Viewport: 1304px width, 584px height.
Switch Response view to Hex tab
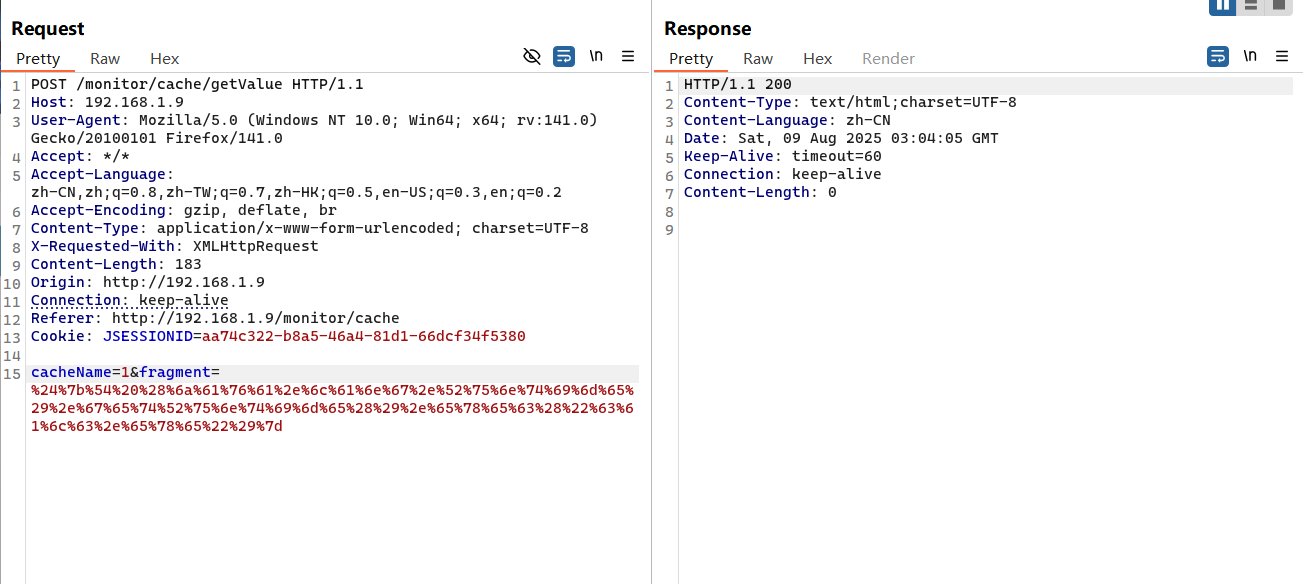pos(817,59)
